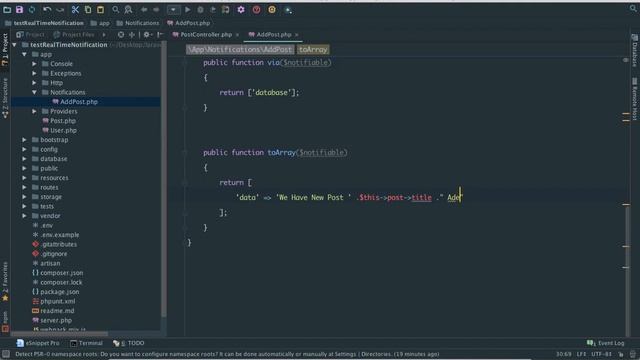Click the Run with Coverage icon

pyautogui.click(x=213, y=9)
